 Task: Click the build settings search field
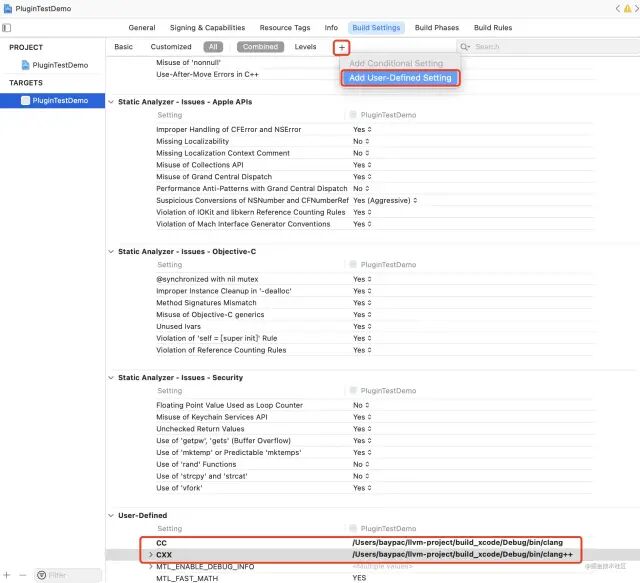pyautogui.click(x=548, y=47)
